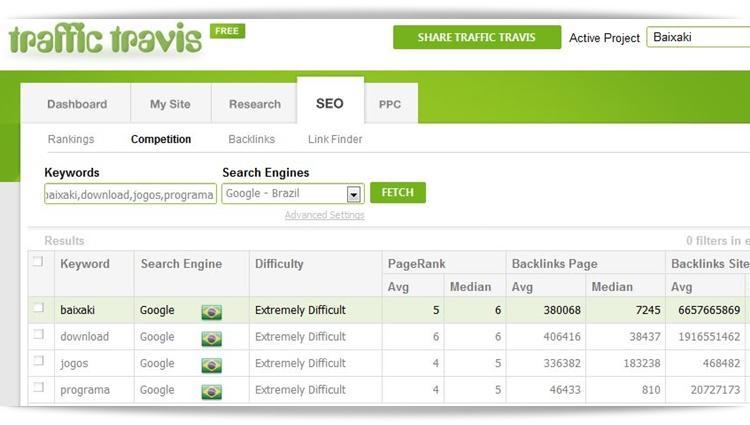Screen dimensions: 750x425
Task: Open the Search Engines dropdown arrow
Action: point(353,194)
